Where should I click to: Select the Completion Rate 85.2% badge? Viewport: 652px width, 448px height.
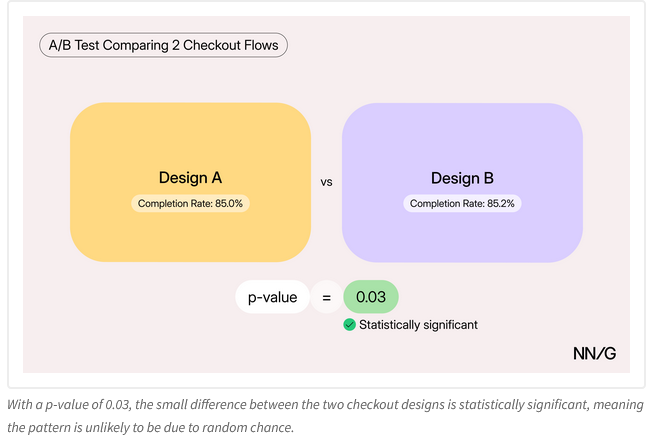click(462, 203)
